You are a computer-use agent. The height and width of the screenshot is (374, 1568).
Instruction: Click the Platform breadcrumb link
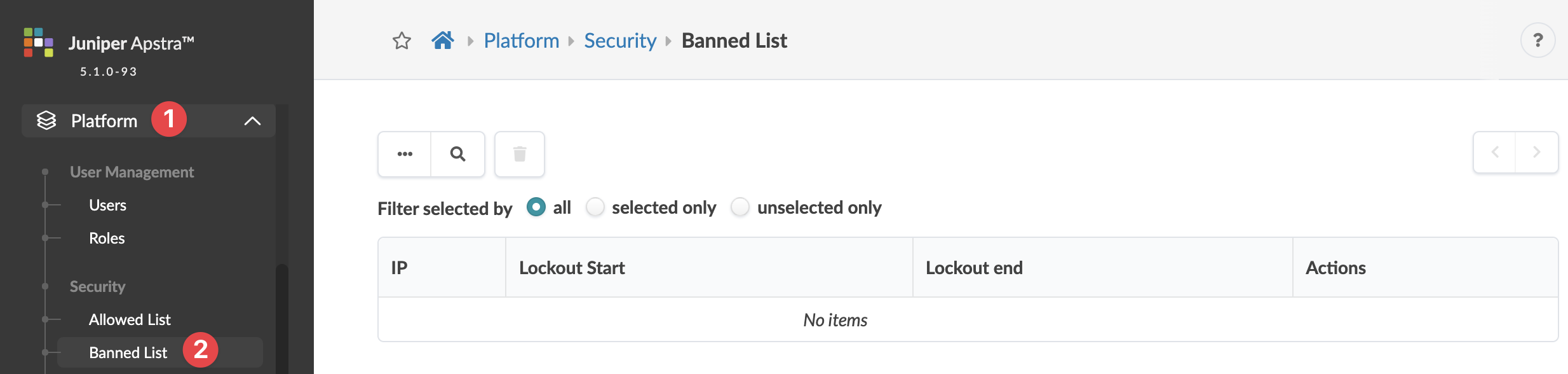coord(522,41)
